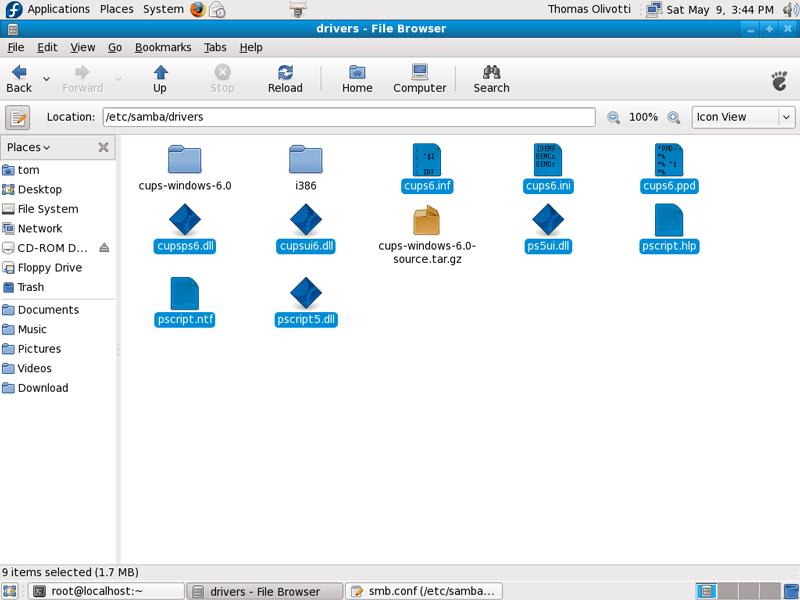Open the Icon View dropdown
The image size is (800, 600).
tap(743, 117)
